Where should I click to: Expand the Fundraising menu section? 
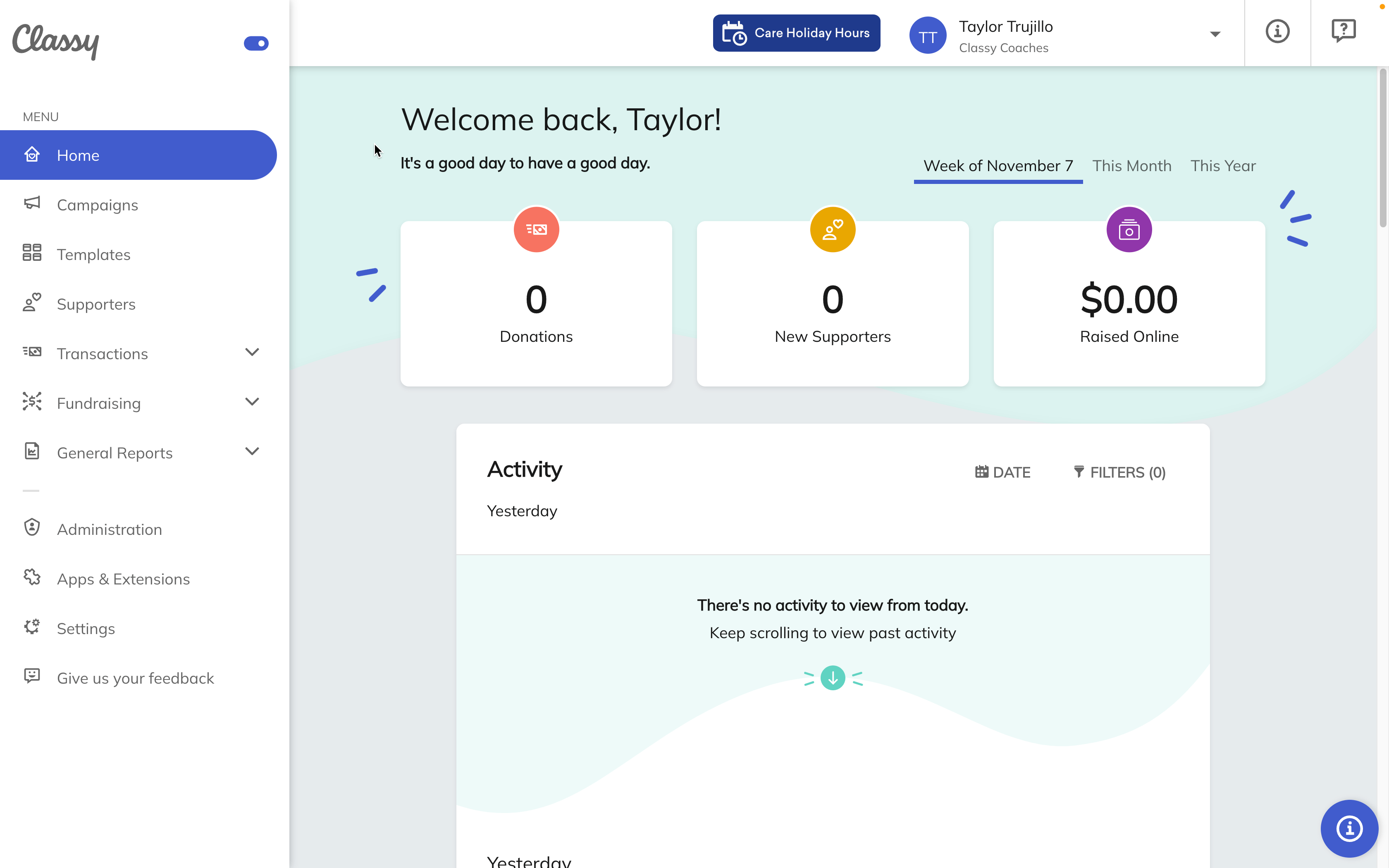pos(253,402)
